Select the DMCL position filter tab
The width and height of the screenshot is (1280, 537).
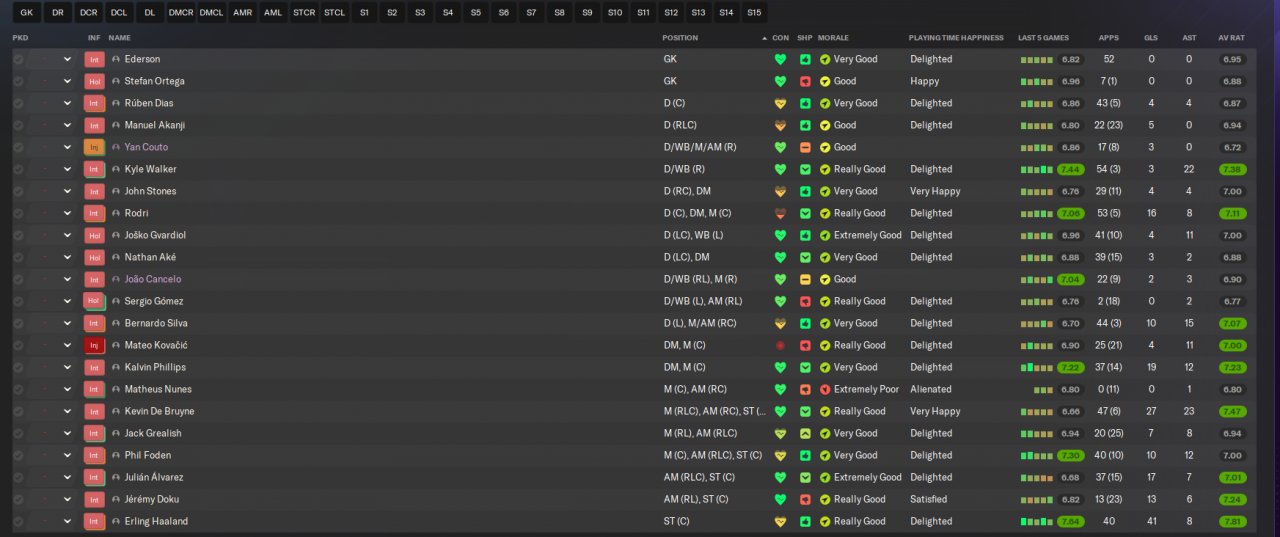(211, 12)
